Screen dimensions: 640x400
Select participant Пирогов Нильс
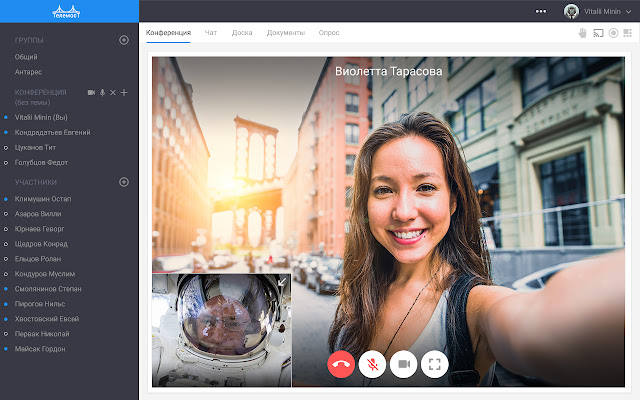click(40, 304)
